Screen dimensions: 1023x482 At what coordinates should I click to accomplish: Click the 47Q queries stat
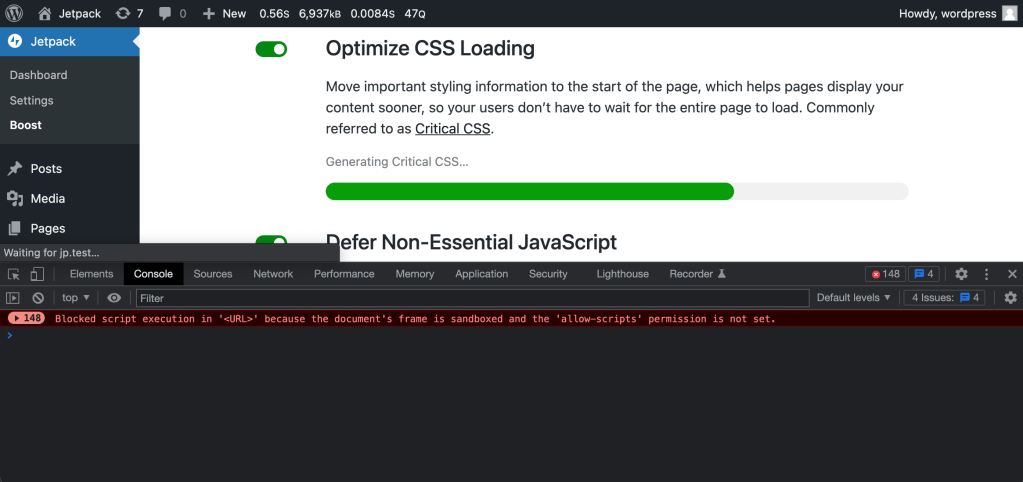point(415,13)
